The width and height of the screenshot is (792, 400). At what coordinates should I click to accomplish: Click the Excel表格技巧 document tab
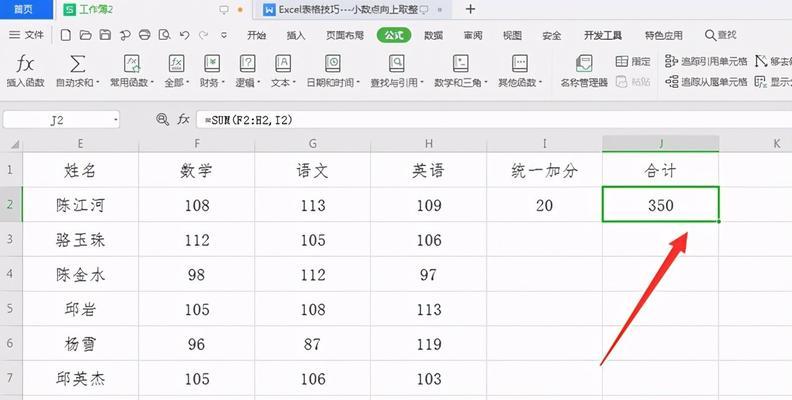coord(354,10)
